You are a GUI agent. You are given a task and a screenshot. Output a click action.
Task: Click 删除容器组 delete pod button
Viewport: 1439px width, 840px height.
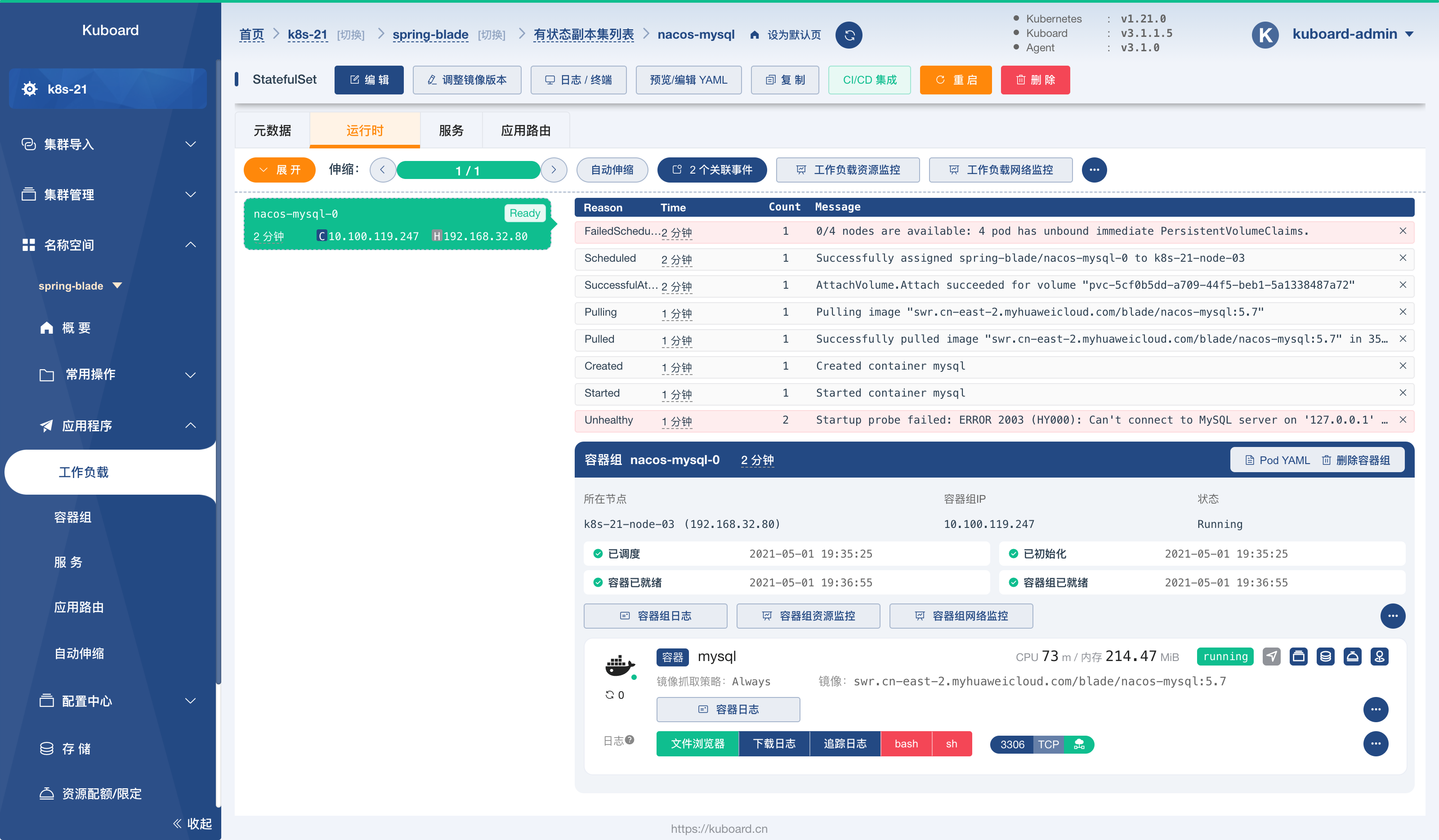[x=1356, y=460]
